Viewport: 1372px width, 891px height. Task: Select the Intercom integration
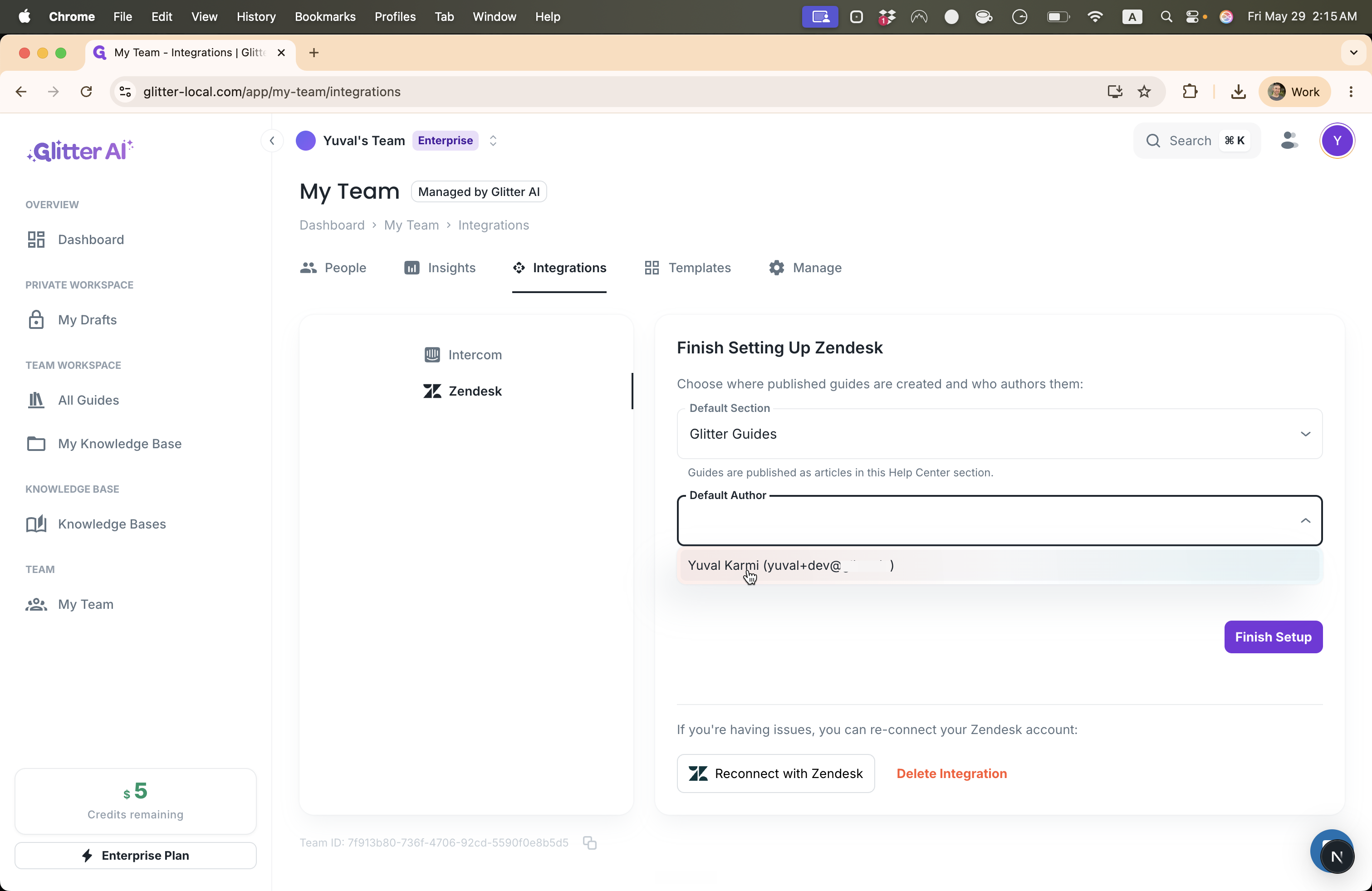coord(463,355)
